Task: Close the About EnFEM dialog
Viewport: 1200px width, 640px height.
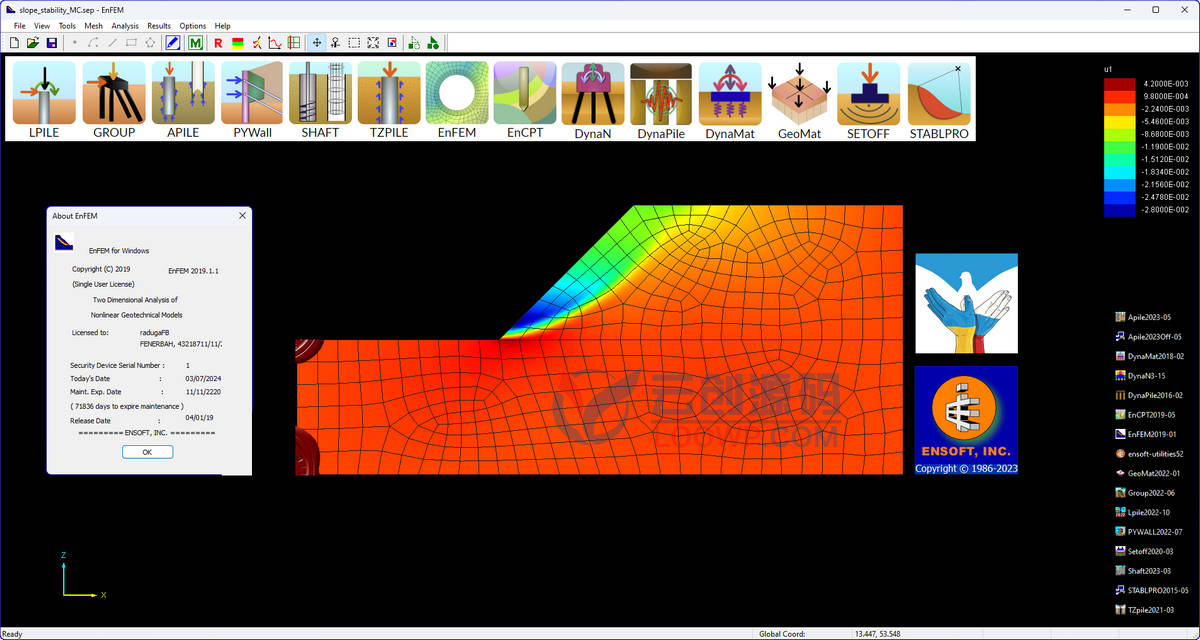Action: [x=242, y=215]
